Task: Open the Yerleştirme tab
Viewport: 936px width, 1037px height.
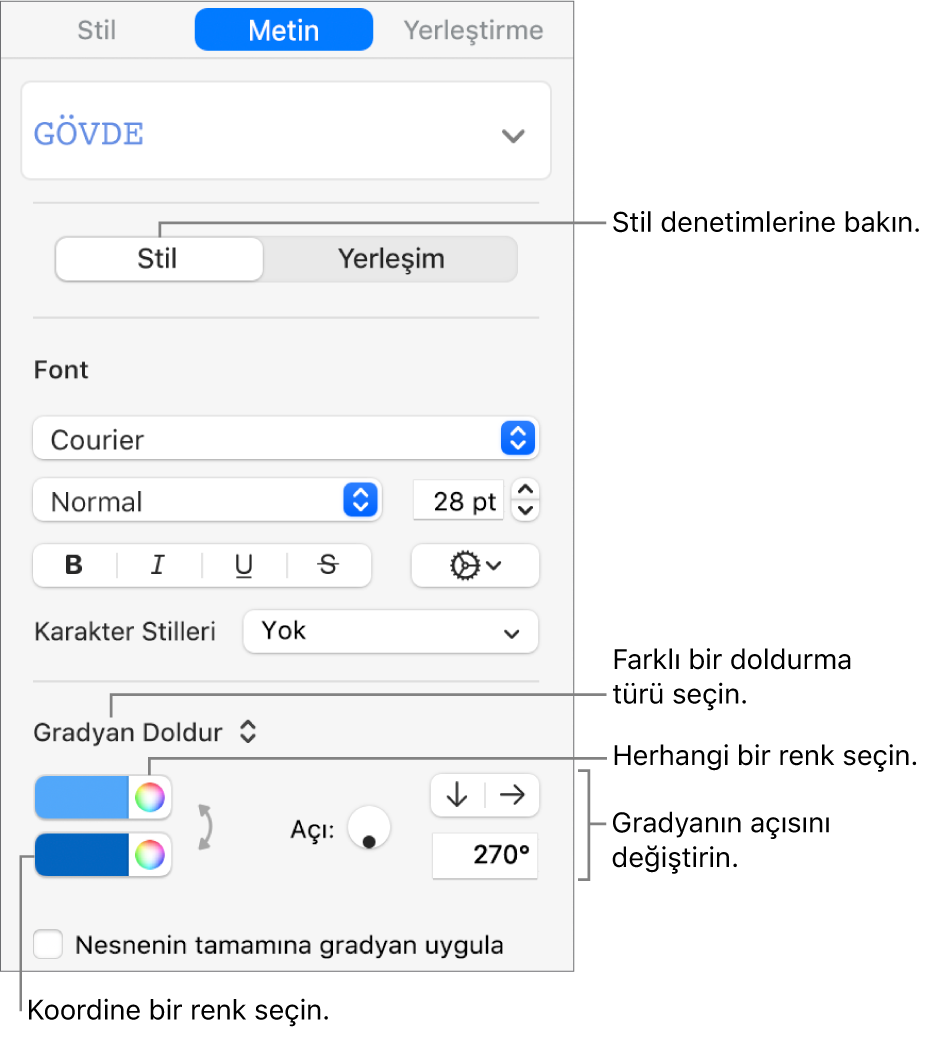Action: coord(474,30)
